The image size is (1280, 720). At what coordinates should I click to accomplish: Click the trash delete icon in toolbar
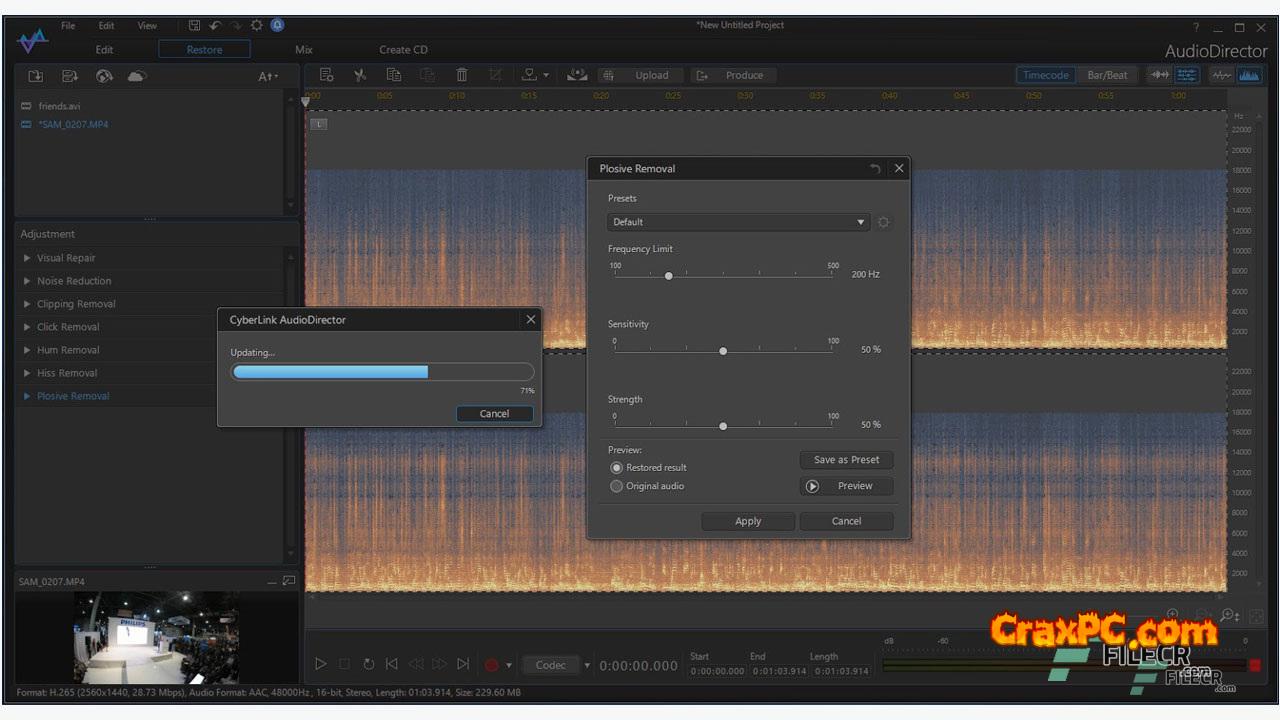461,75
